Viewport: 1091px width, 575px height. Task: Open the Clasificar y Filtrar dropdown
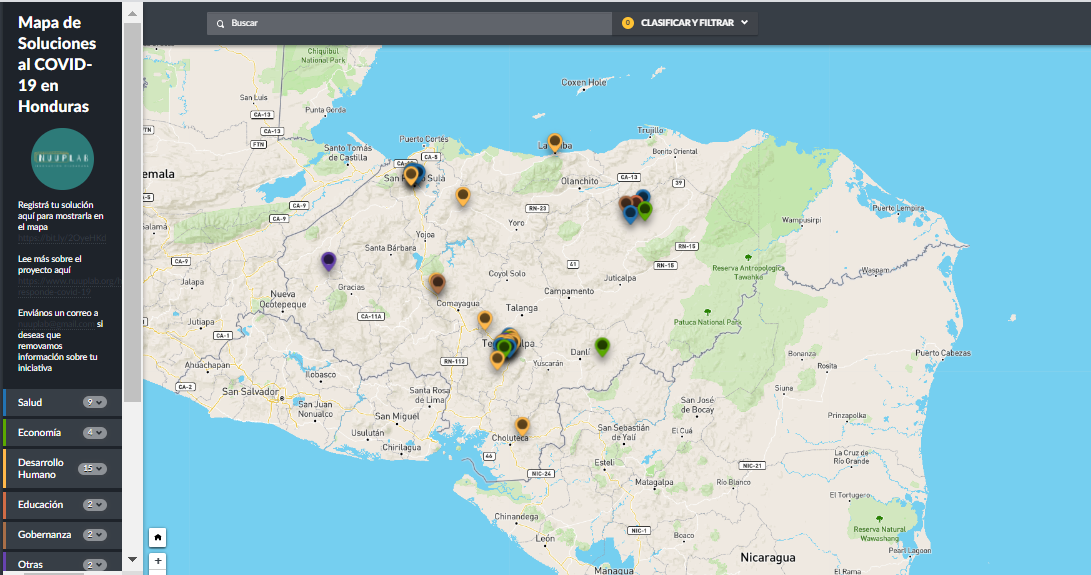point(685,23)
